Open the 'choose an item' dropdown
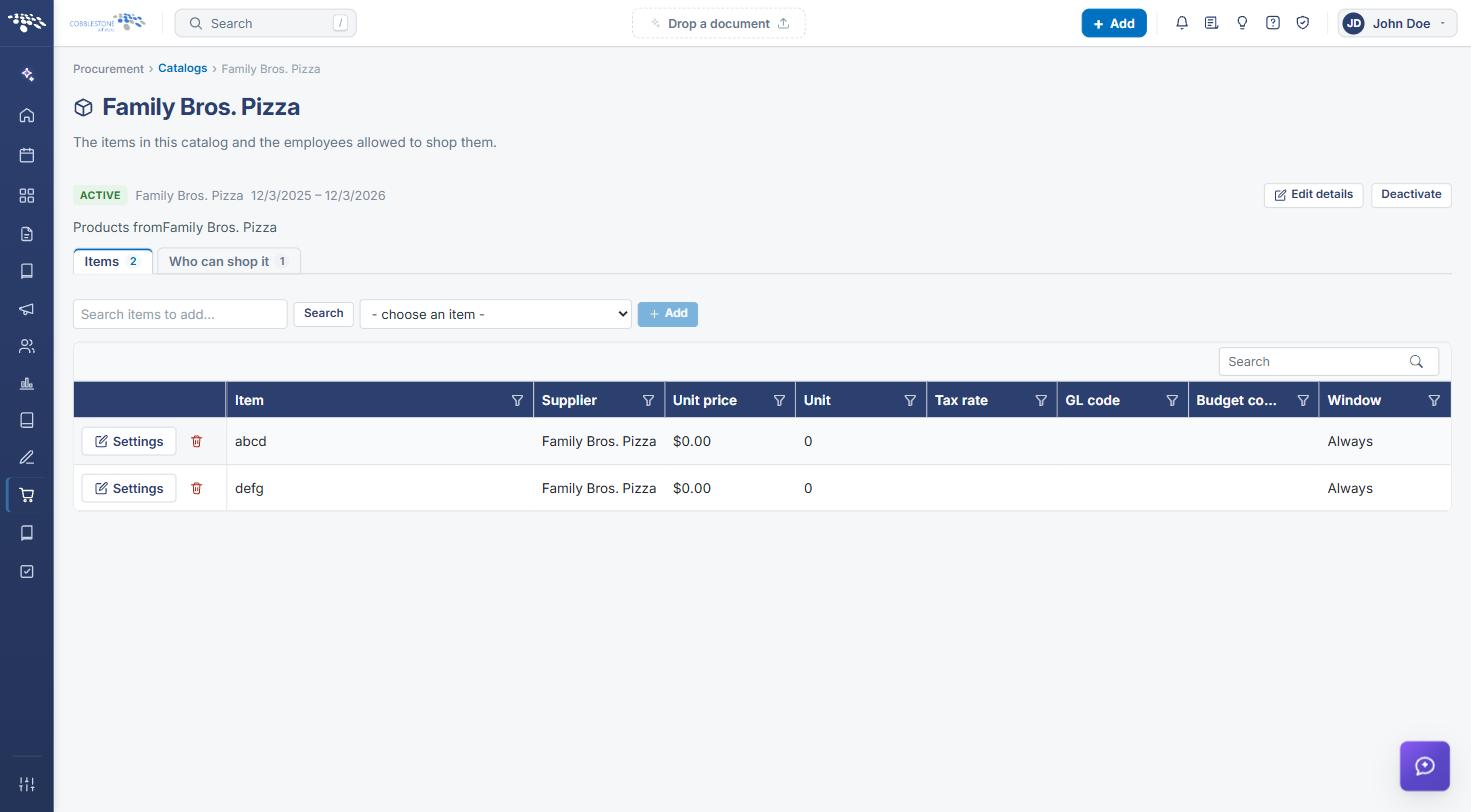This screenshot has width=1471, height=812. tap(496, 314)
